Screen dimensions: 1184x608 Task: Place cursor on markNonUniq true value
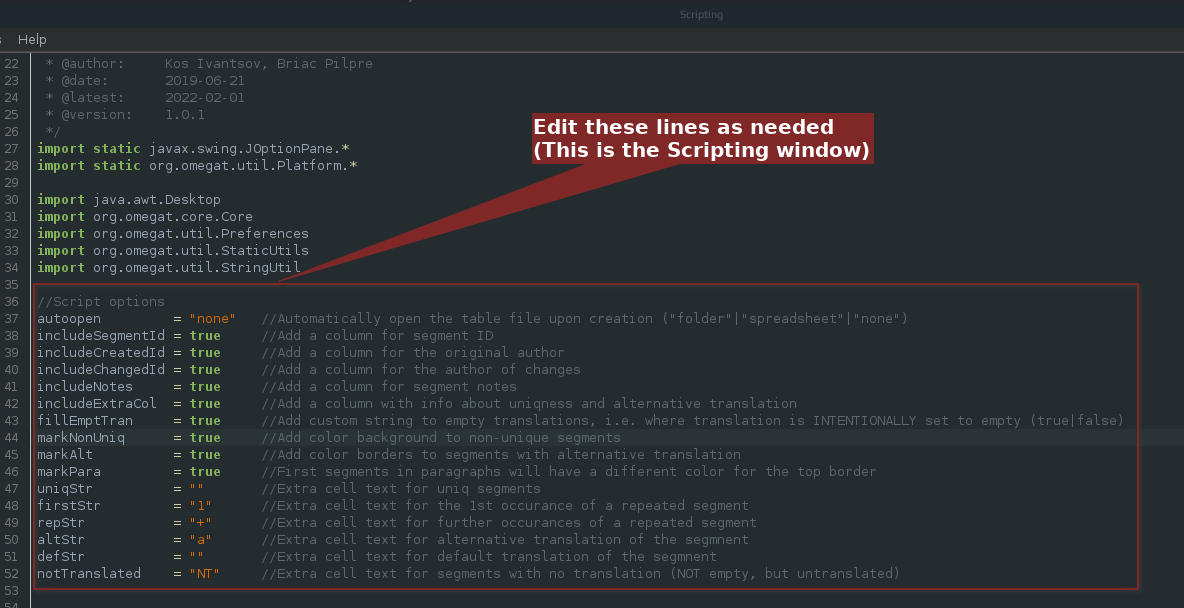[205, 438]
